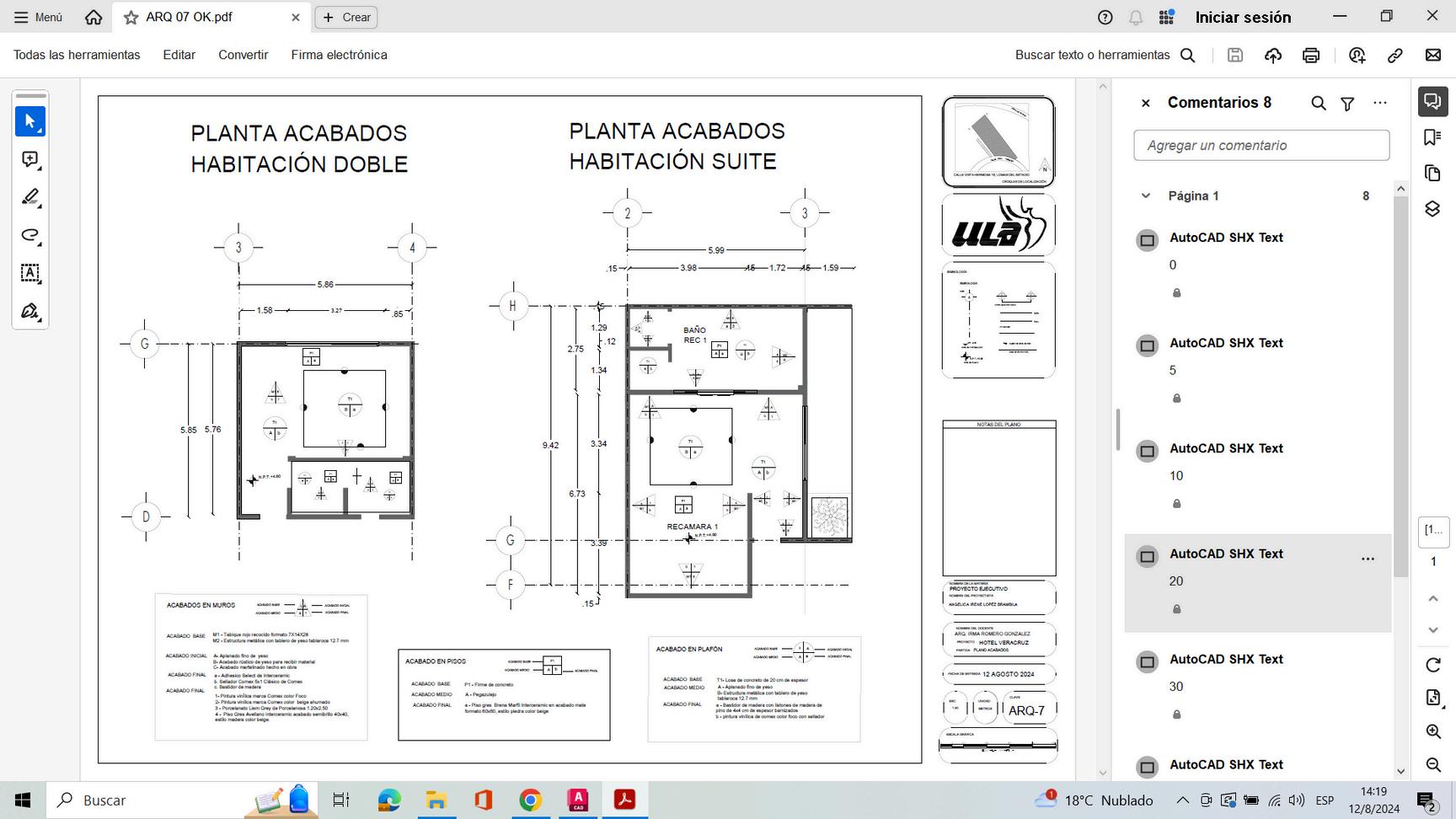
Task: Open the notifications bell
Action: click(1136, 17)
